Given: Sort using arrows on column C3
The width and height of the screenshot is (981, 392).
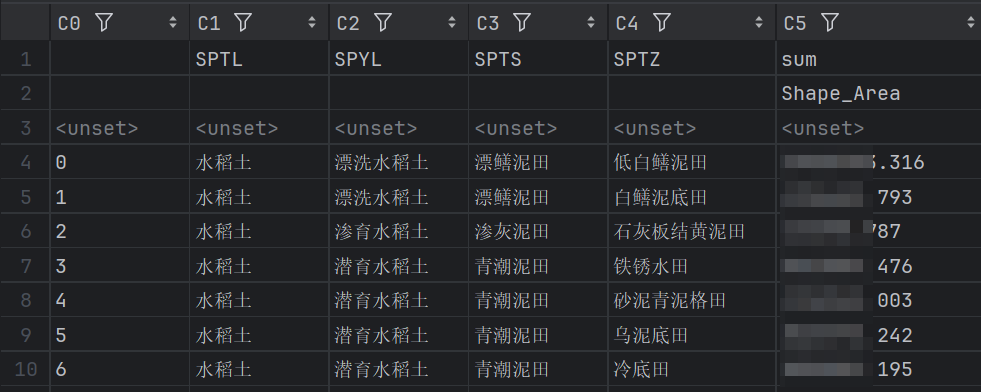Looking at the screenshot, I should pyautogui.click(x=591, y=23).
